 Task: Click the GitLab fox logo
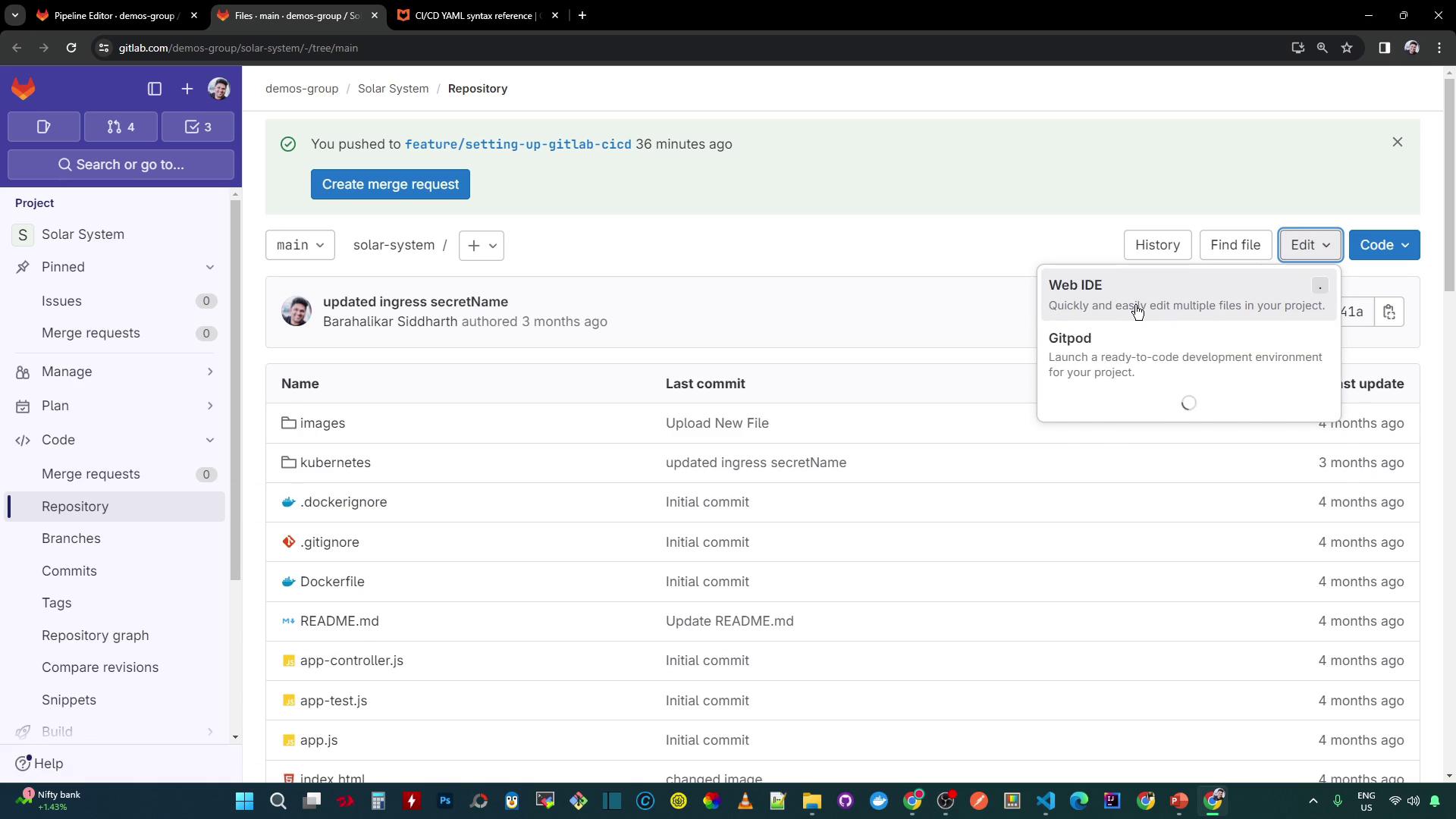point(24,89)
